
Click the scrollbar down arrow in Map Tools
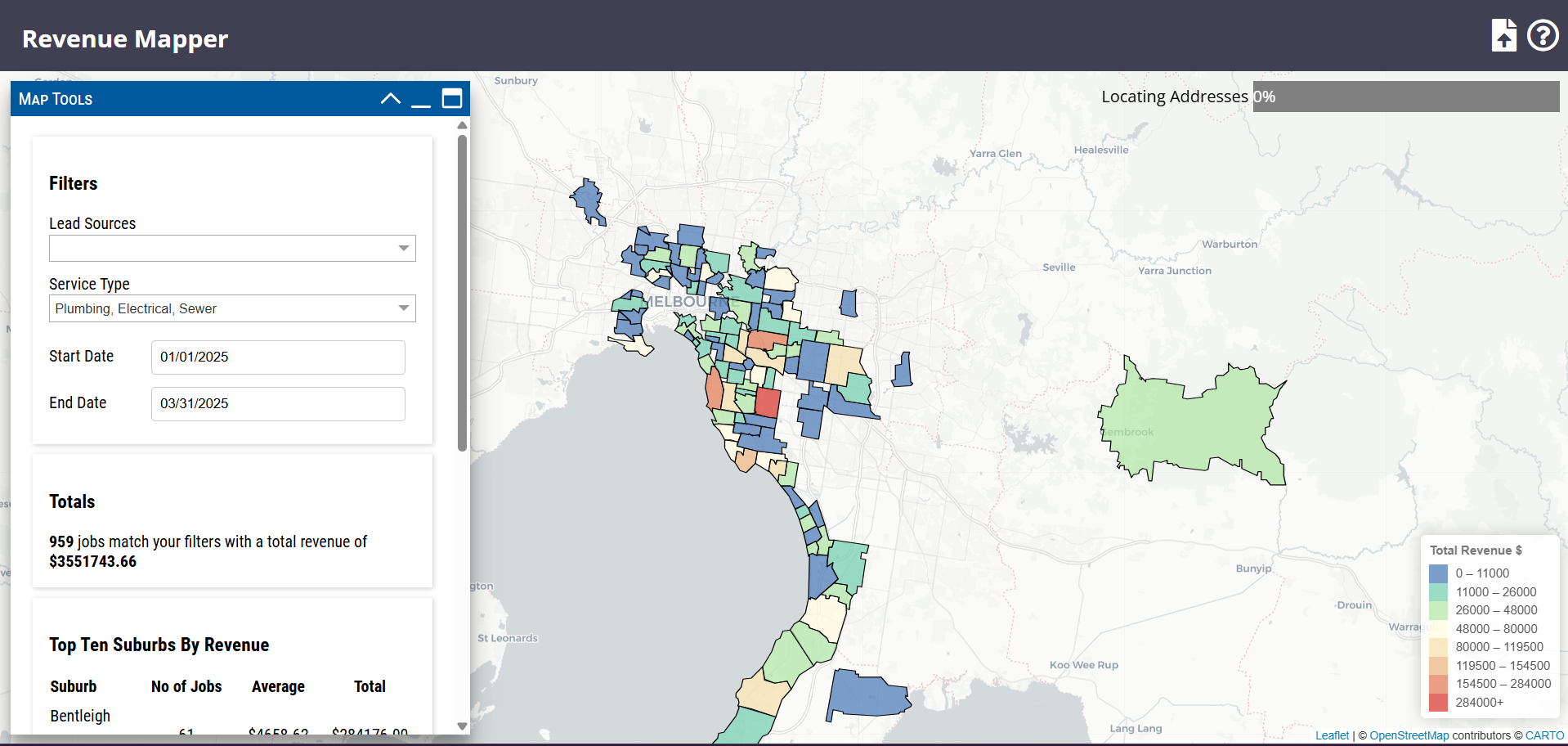click(x=462, y=726)
